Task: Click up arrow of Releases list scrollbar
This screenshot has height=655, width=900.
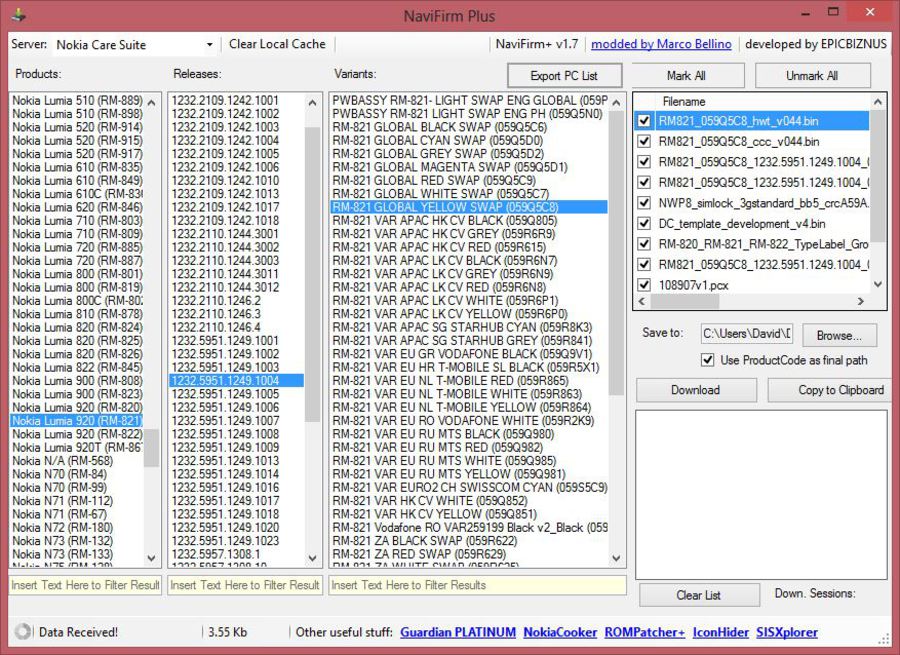Action: 312,103
